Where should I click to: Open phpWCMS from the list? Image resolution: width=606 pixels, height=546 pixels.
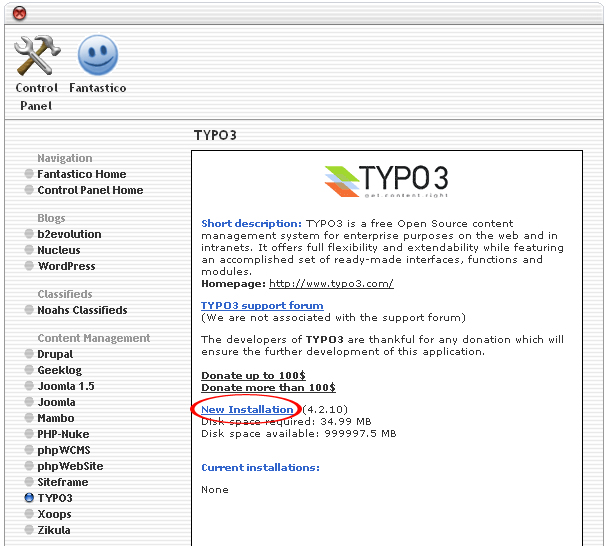pyautogui.click(x=64, y=450)
